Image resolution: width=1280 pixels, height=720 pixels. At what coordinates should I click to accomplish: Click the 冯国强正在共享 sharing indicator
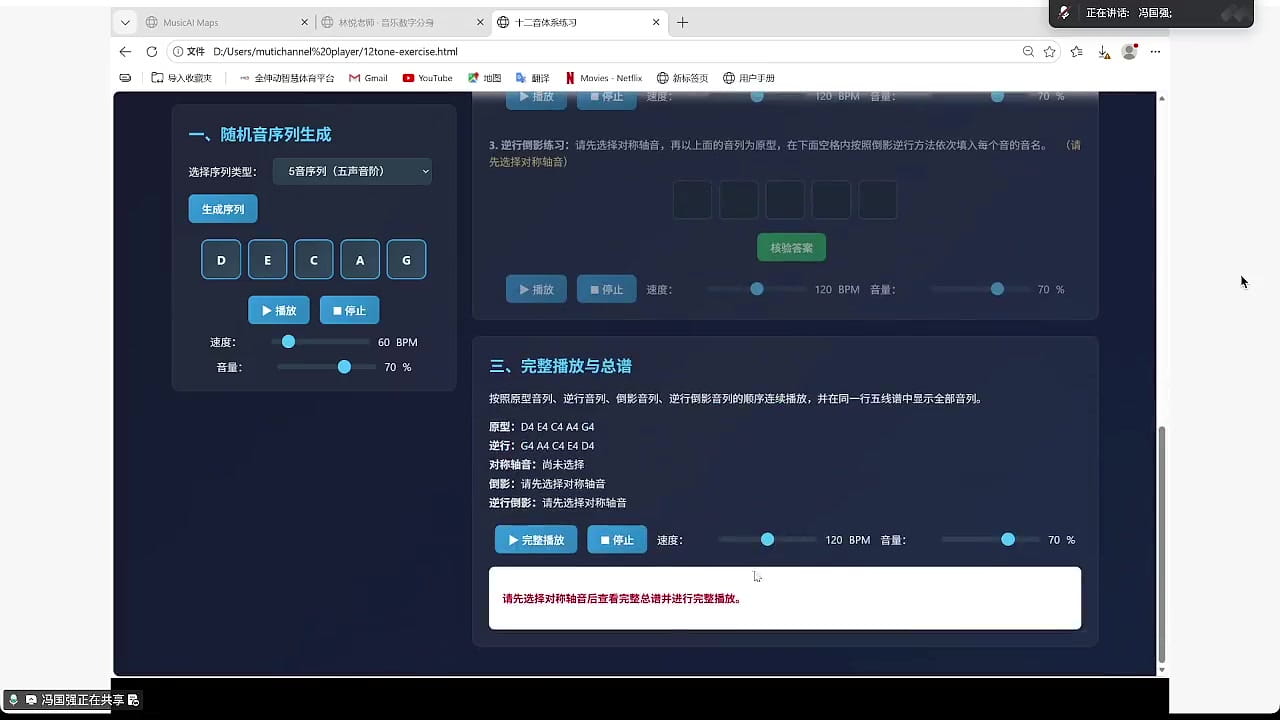coord(74,700)
